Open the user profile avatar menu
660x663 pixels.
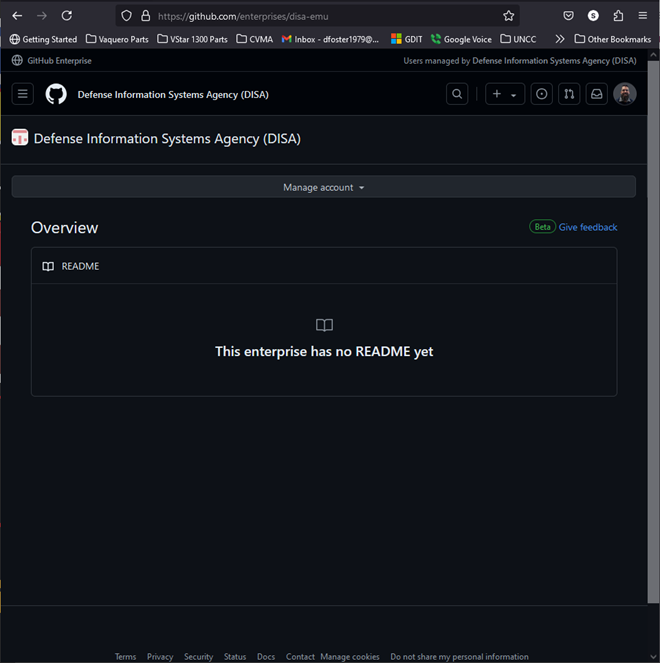click(625, 94)
